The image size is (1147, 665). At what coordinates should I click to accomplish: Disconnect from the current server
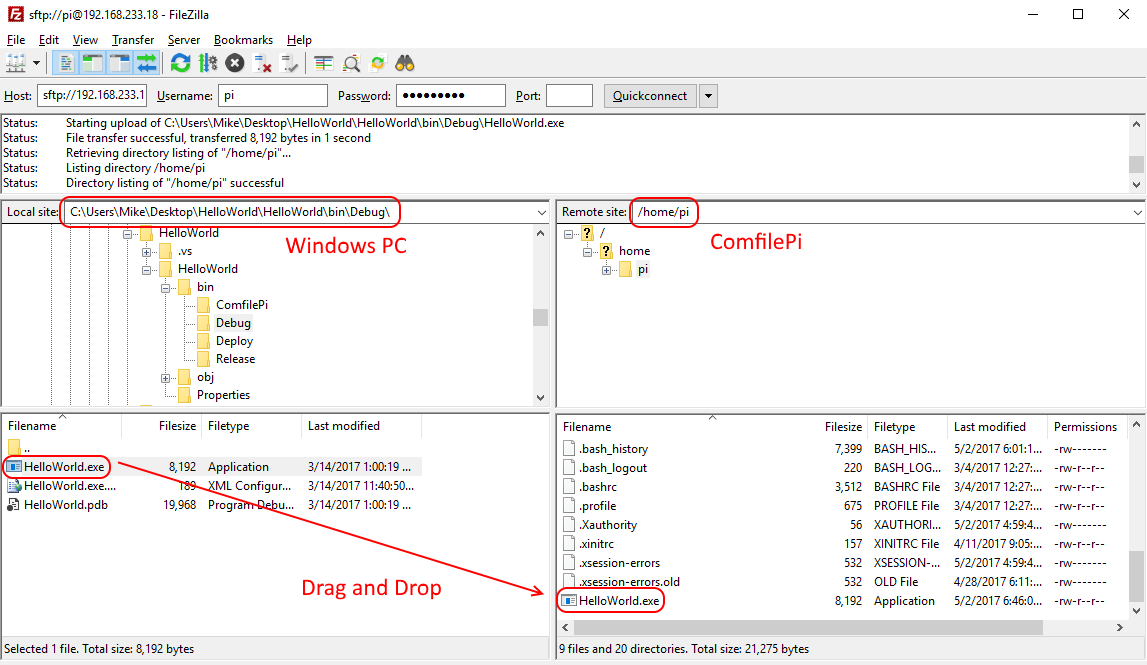pyautogui.click(x=262, y=63)
